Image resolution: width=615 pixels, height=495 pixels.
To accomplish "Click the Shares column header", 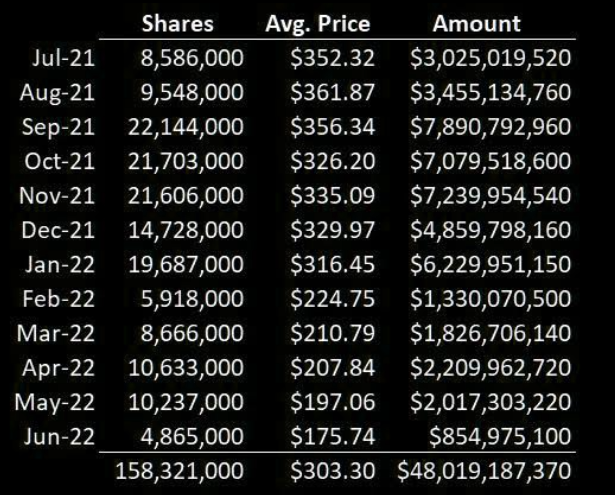I will tap(182, 23).
